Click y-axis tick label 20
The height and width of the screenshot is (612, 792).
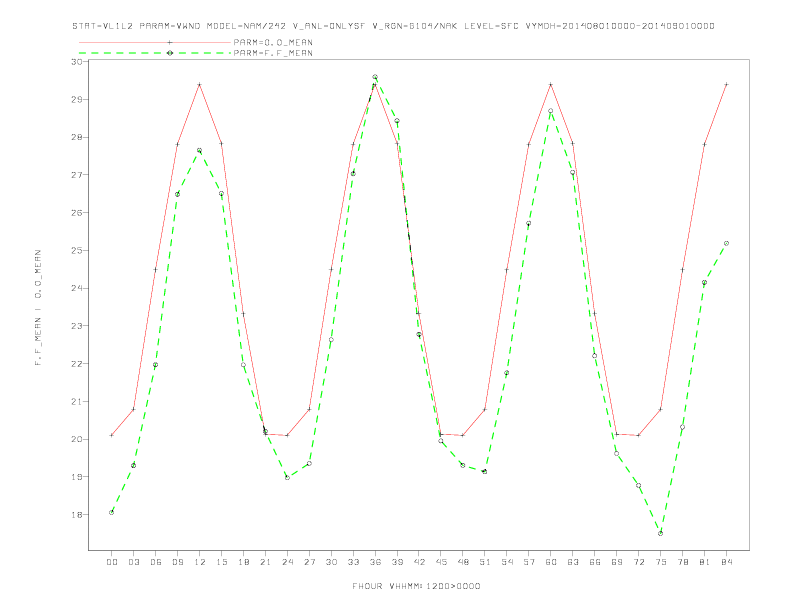click(76, 439)
